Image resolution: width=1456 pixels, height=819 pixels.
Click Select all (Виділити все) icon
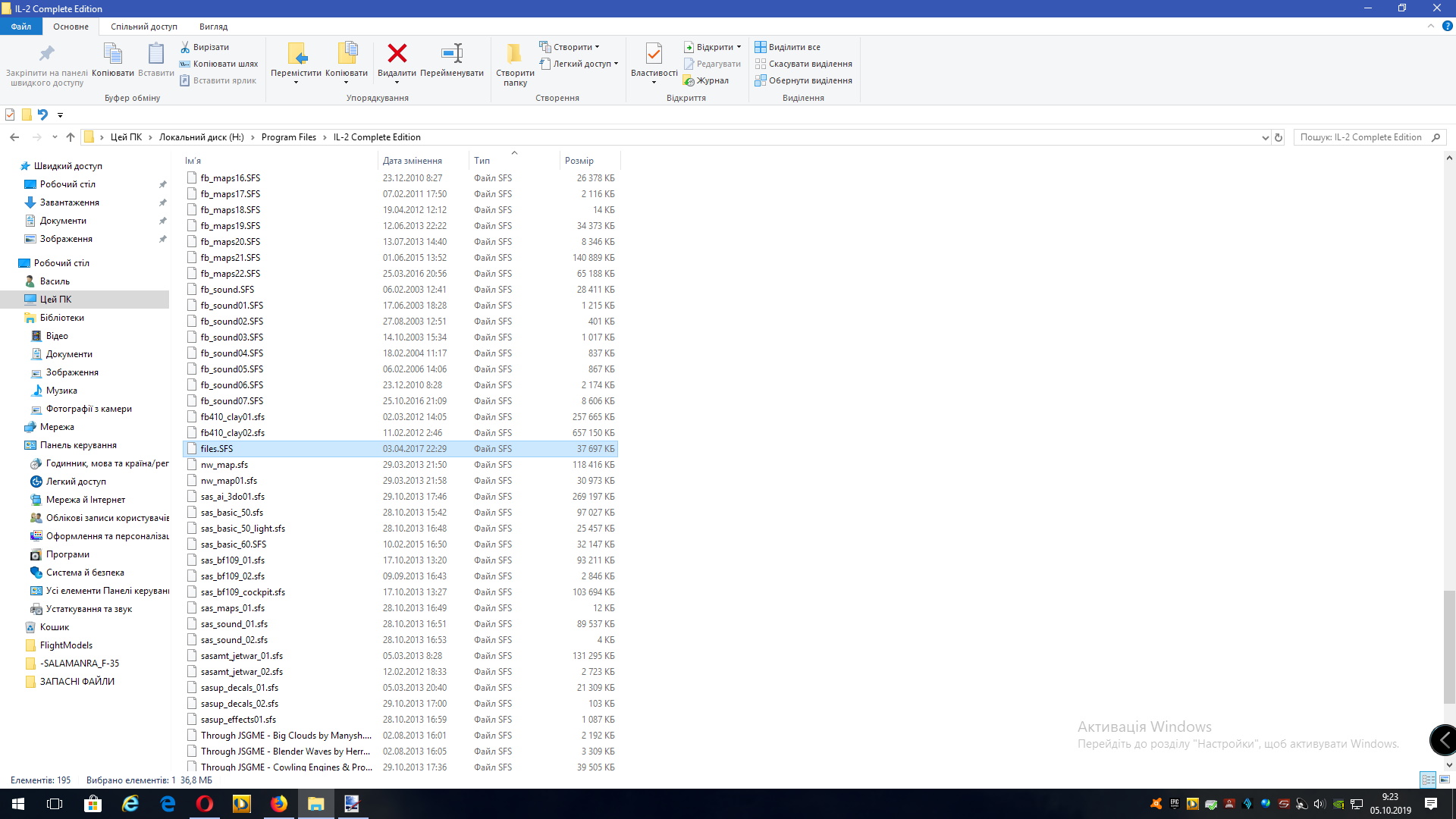pyautogui.click(x=761, y=47)
